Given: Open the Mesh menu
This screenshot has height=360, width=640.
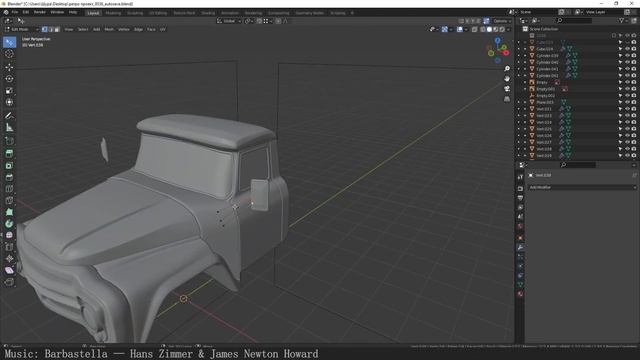Looking at the screenshot, I should coord(109,29).
